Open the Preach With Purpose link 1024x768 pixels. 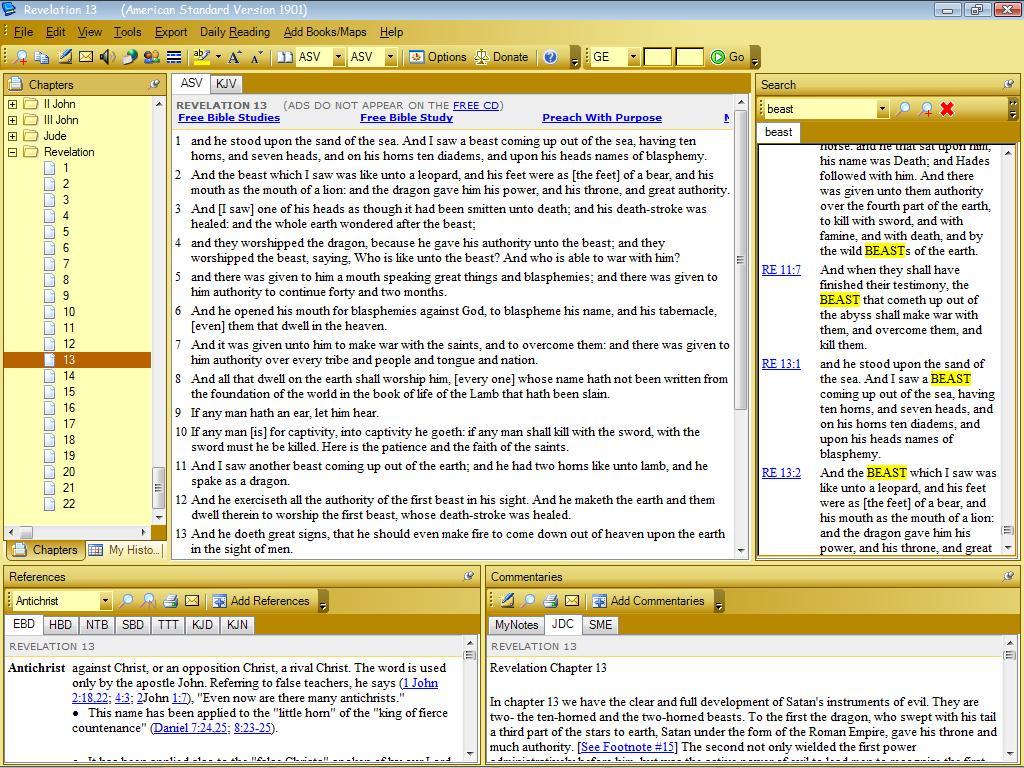pyautogui.click(x=601, y=118)
